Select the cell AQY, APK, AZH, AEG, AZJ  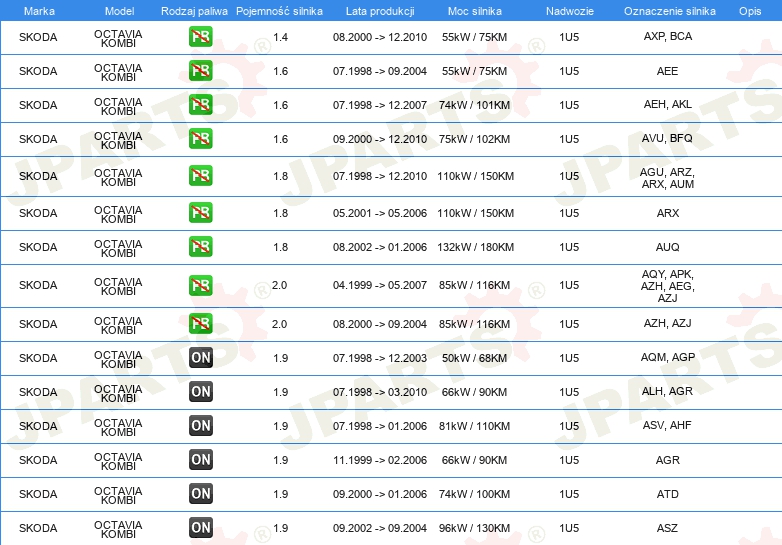668,286
